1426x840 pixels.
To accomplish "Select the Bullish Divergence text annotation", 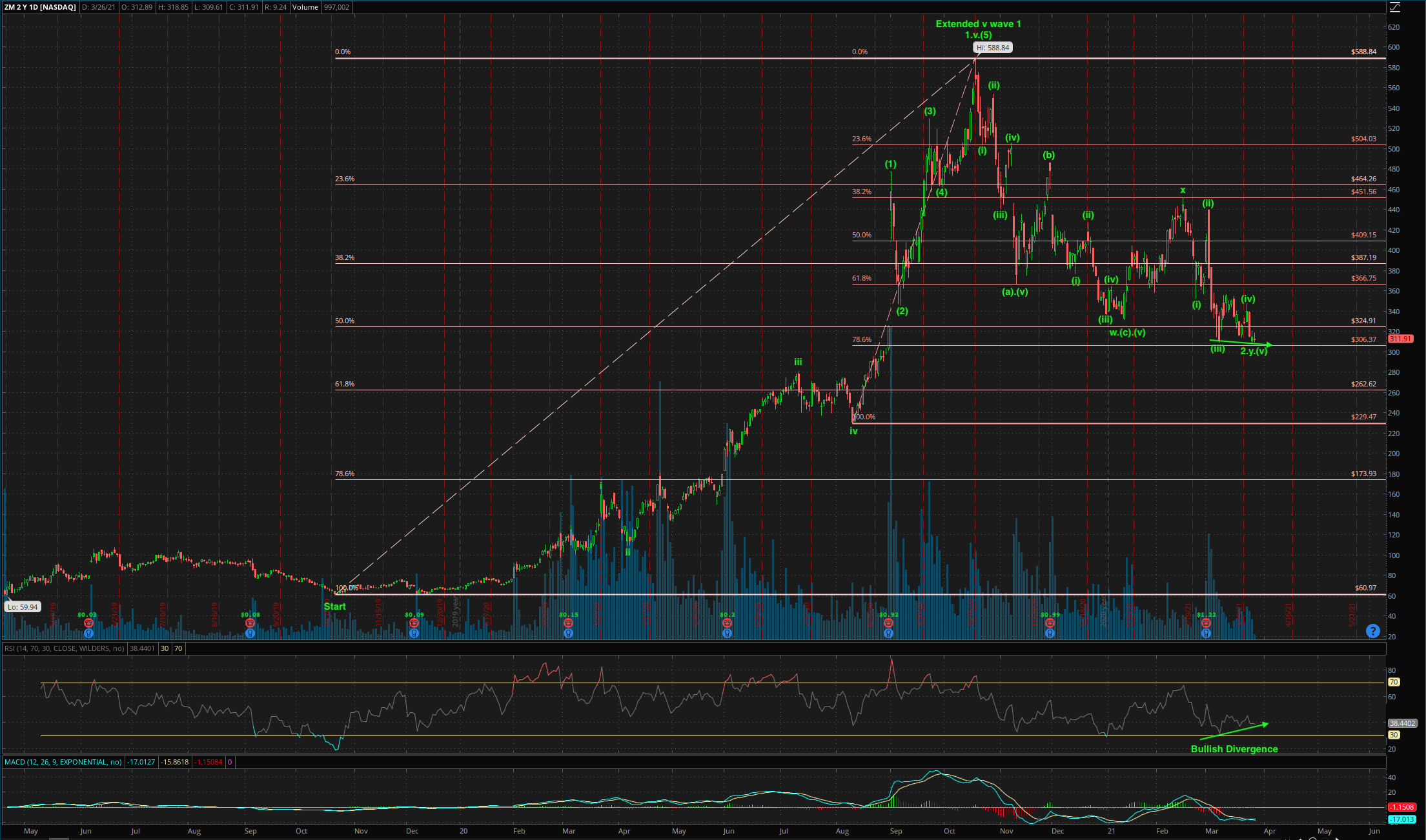I will tap(1234, 749).
